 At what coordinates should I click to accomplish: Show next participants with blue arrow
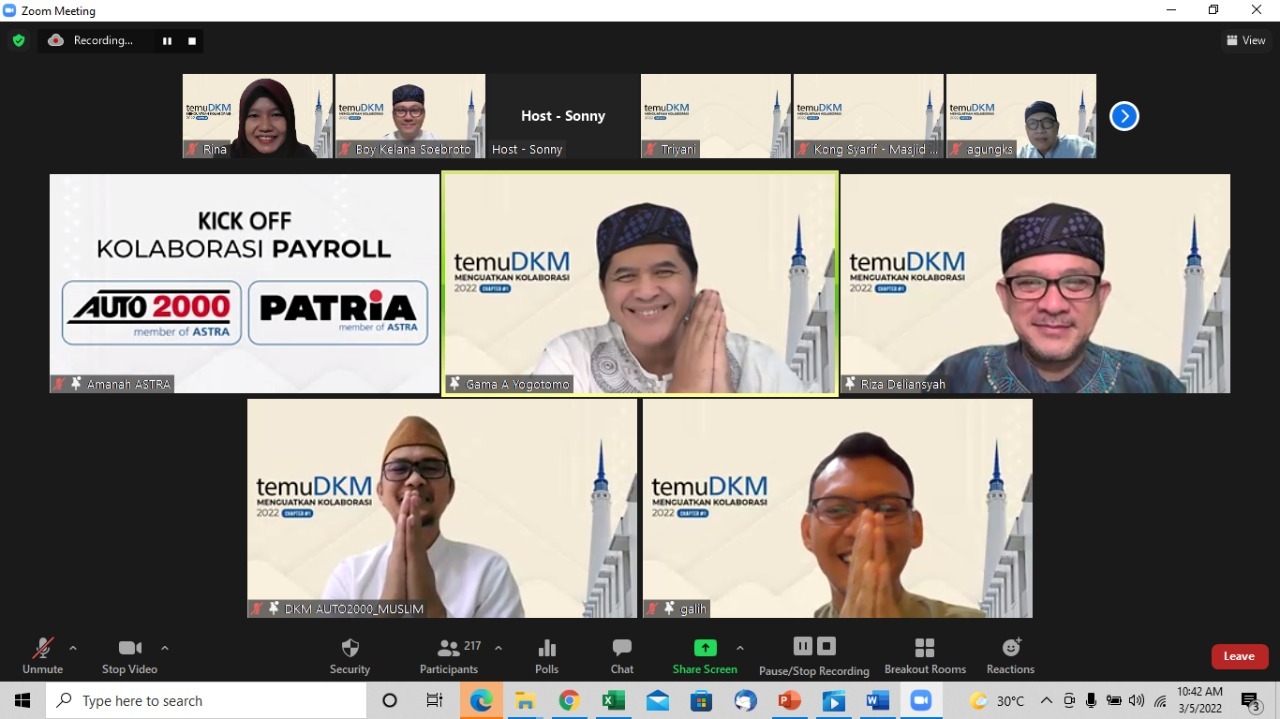tap(1124, 116)
